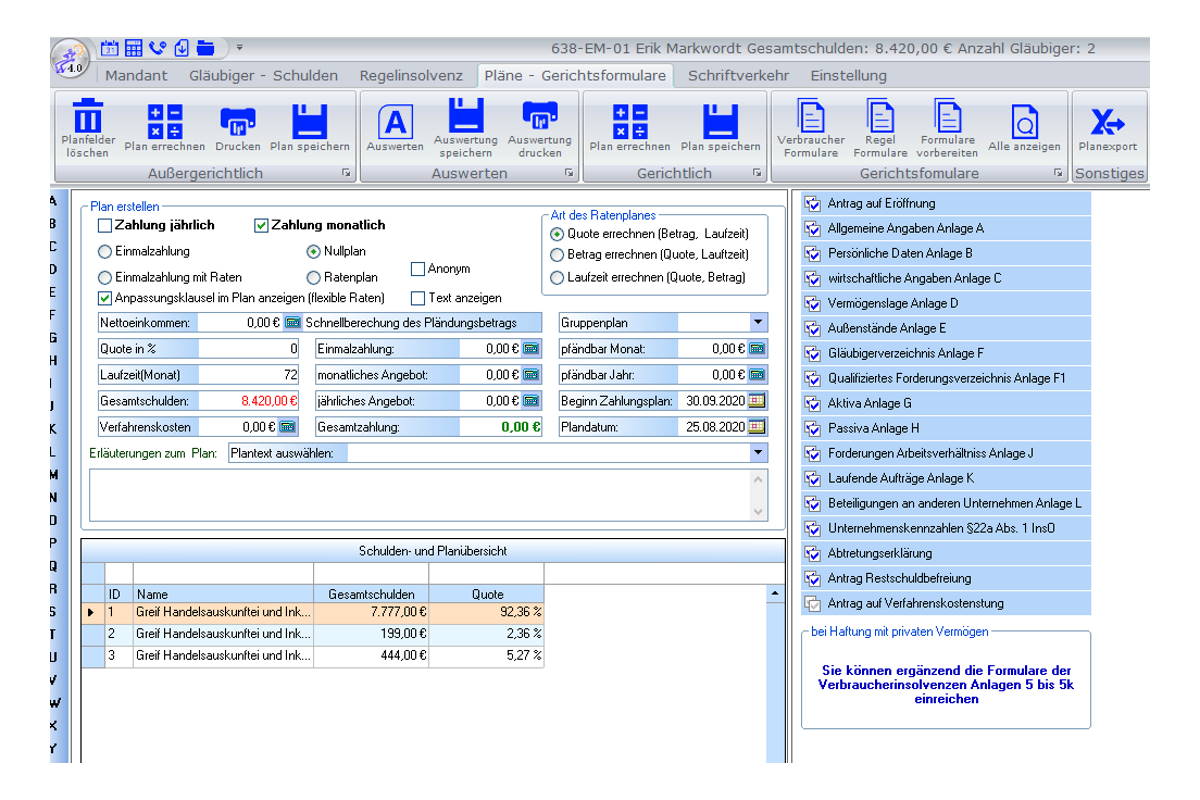1200x800 pixels.
Task: Open Abtretungserklärung form
Action: [x=946, y=553]
